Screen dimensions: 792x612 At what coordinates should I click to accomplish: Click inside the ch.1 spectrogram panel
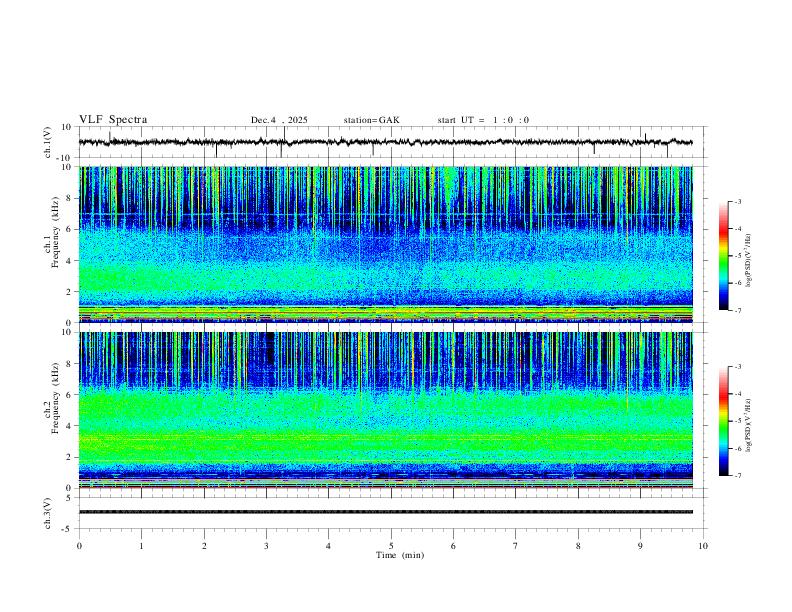385,244
